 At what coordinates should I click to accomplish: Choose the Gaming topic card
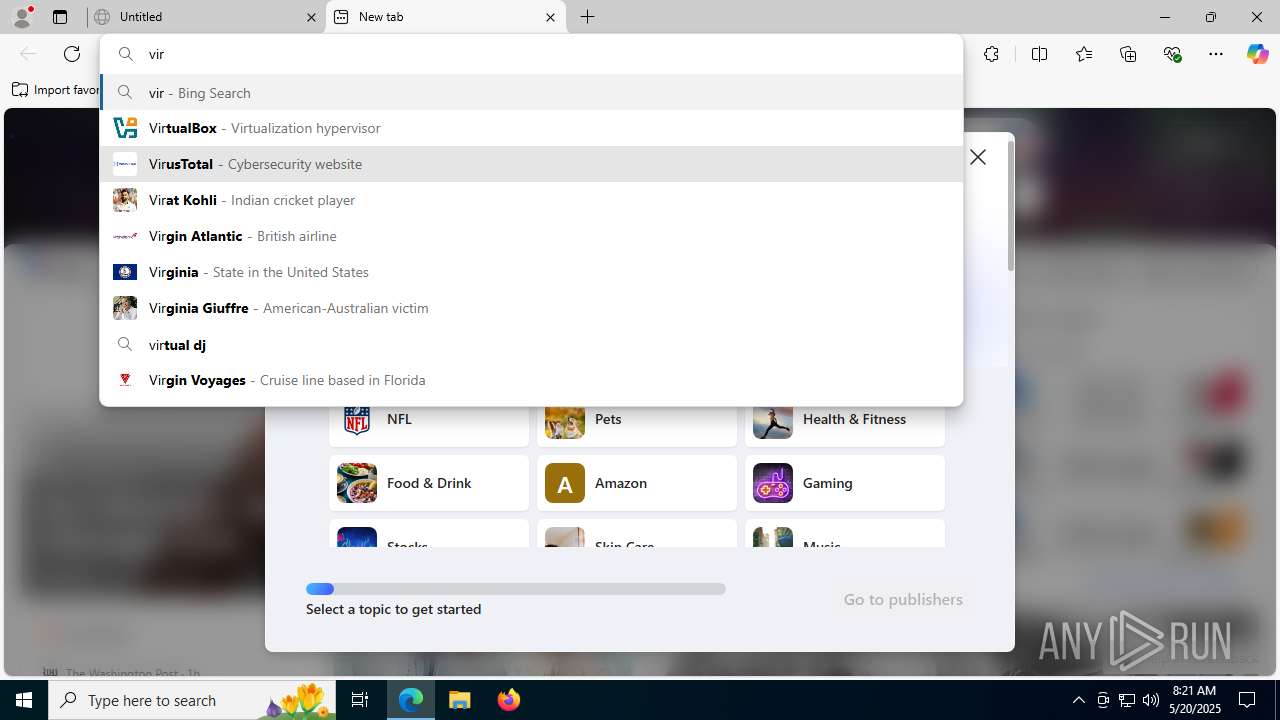pyautogui.click(x=845, y=483)
